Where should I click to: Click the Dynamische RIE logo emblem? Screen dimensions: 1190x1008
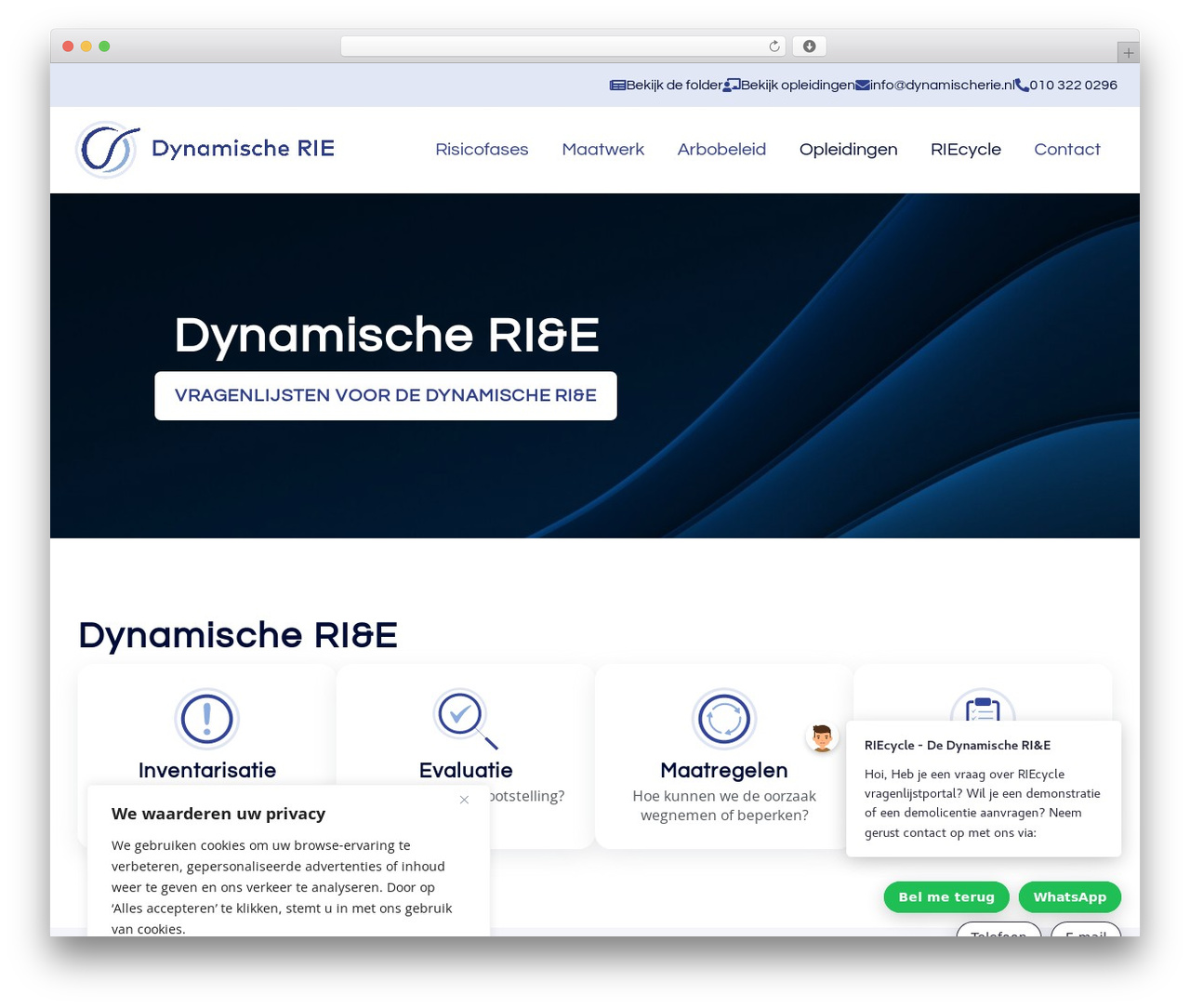[x=108, y=149]
